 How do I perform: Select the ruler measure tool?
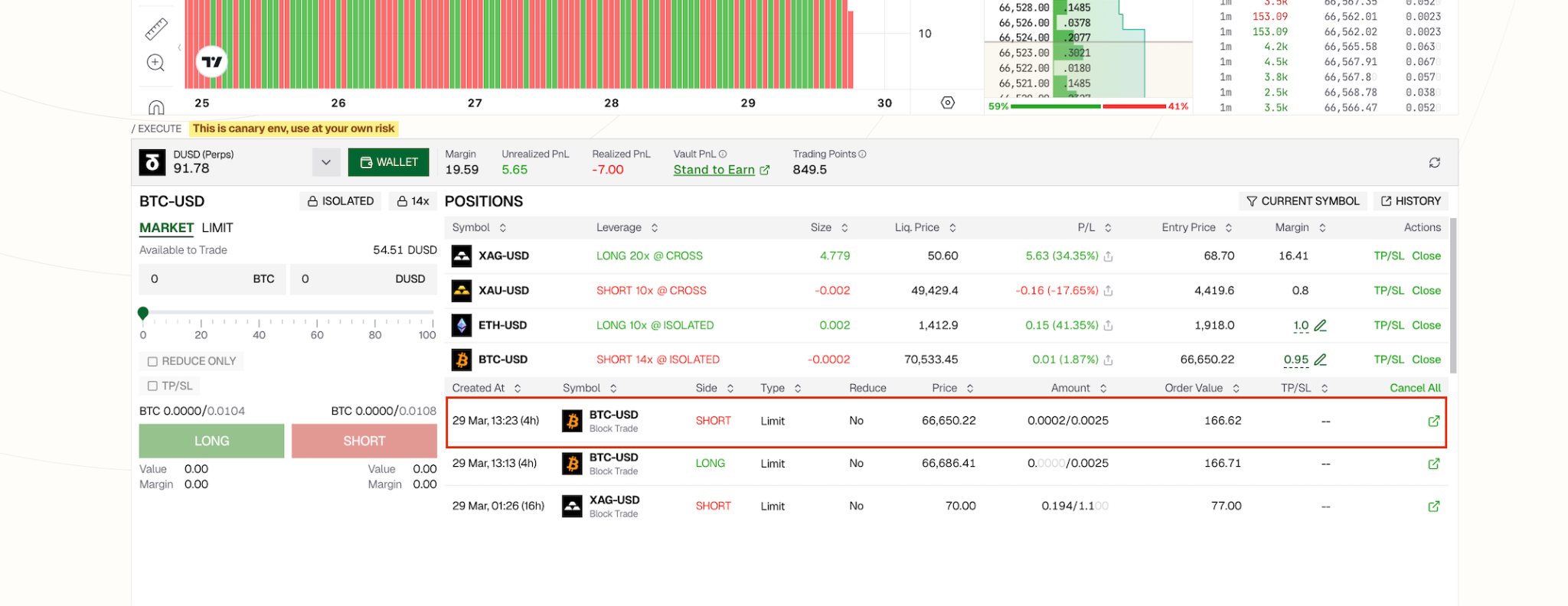tap(156, 29)
